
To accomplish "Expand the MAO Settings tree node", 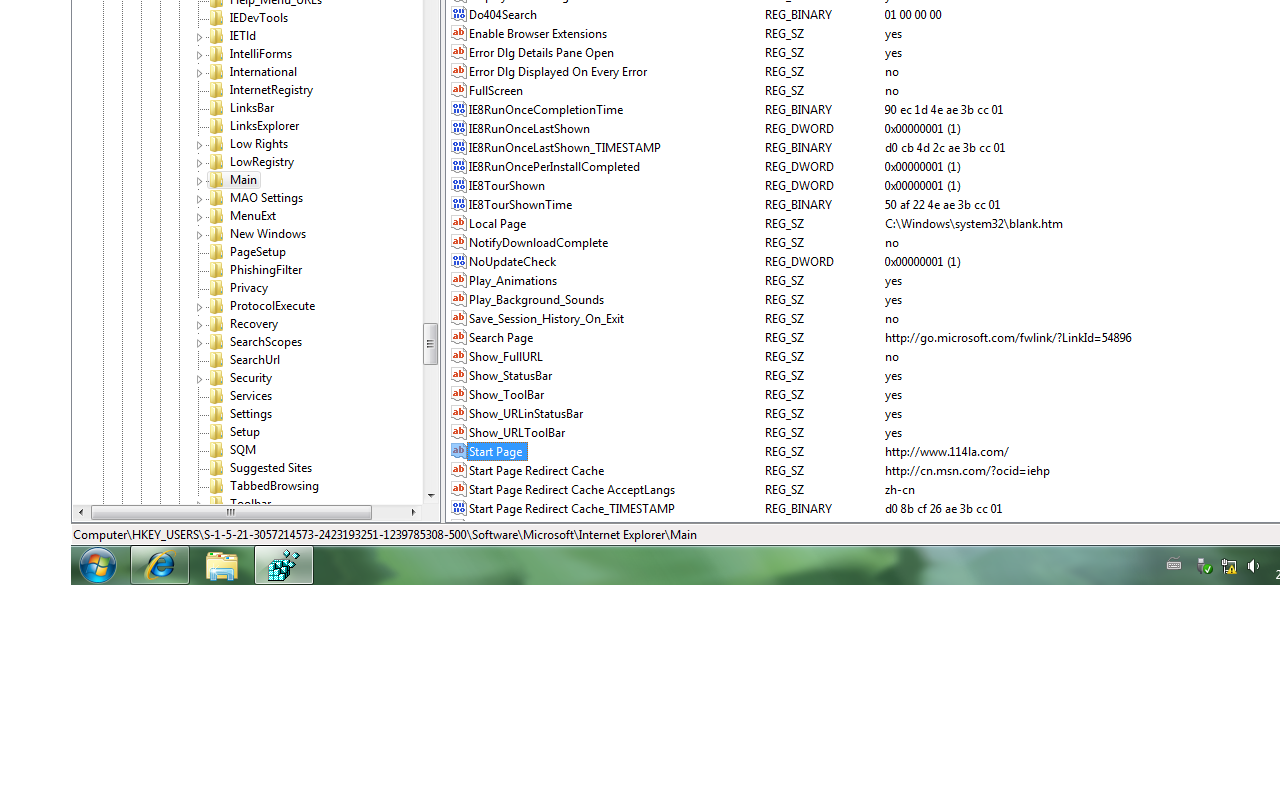I will pyautogui.click(x=200, y=199).
